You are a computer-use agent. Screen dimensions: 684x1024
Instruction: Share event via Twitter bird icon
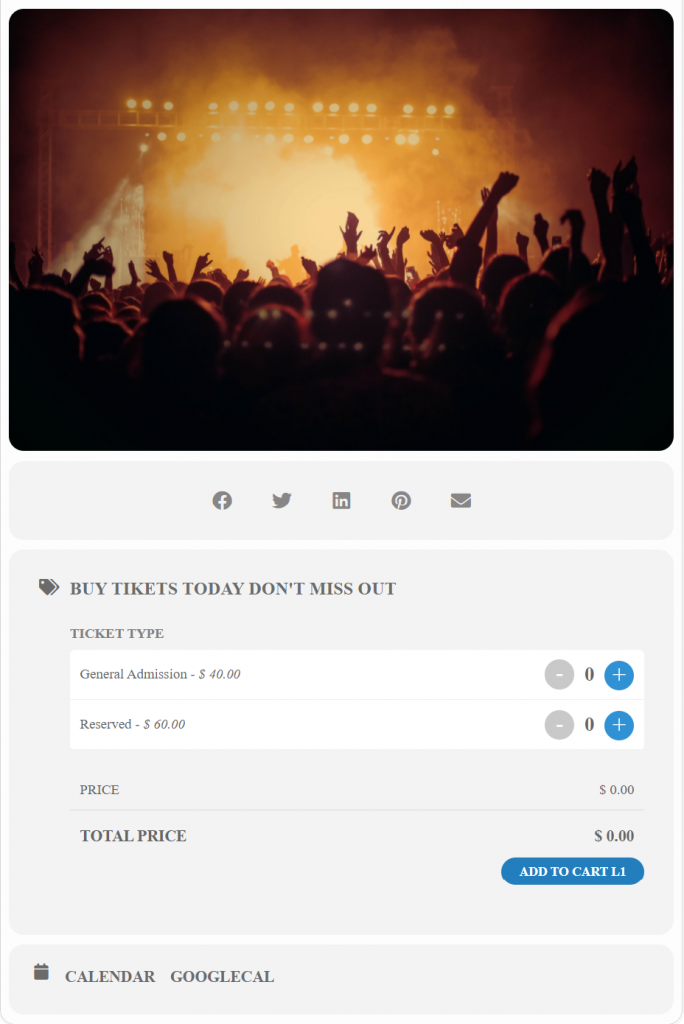point(282,500)
